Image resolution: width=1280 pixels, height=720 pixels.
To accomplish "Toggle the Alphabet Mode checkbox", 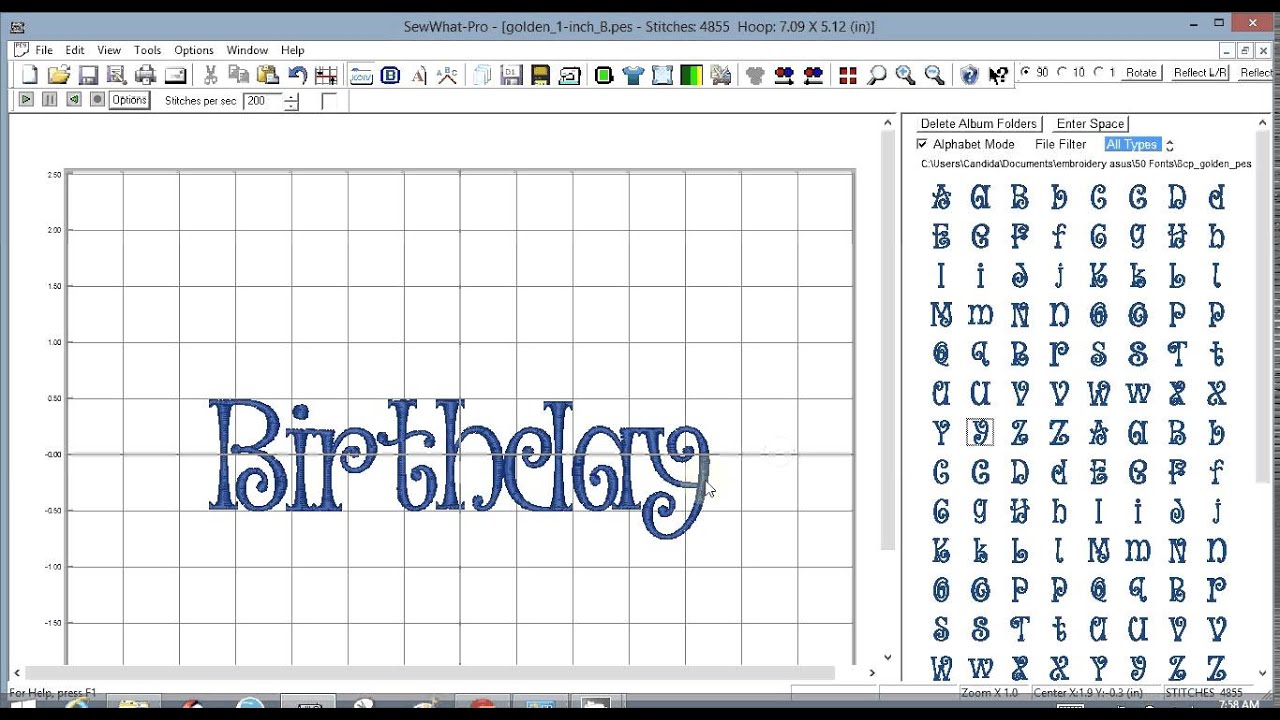I will [922, 145].
